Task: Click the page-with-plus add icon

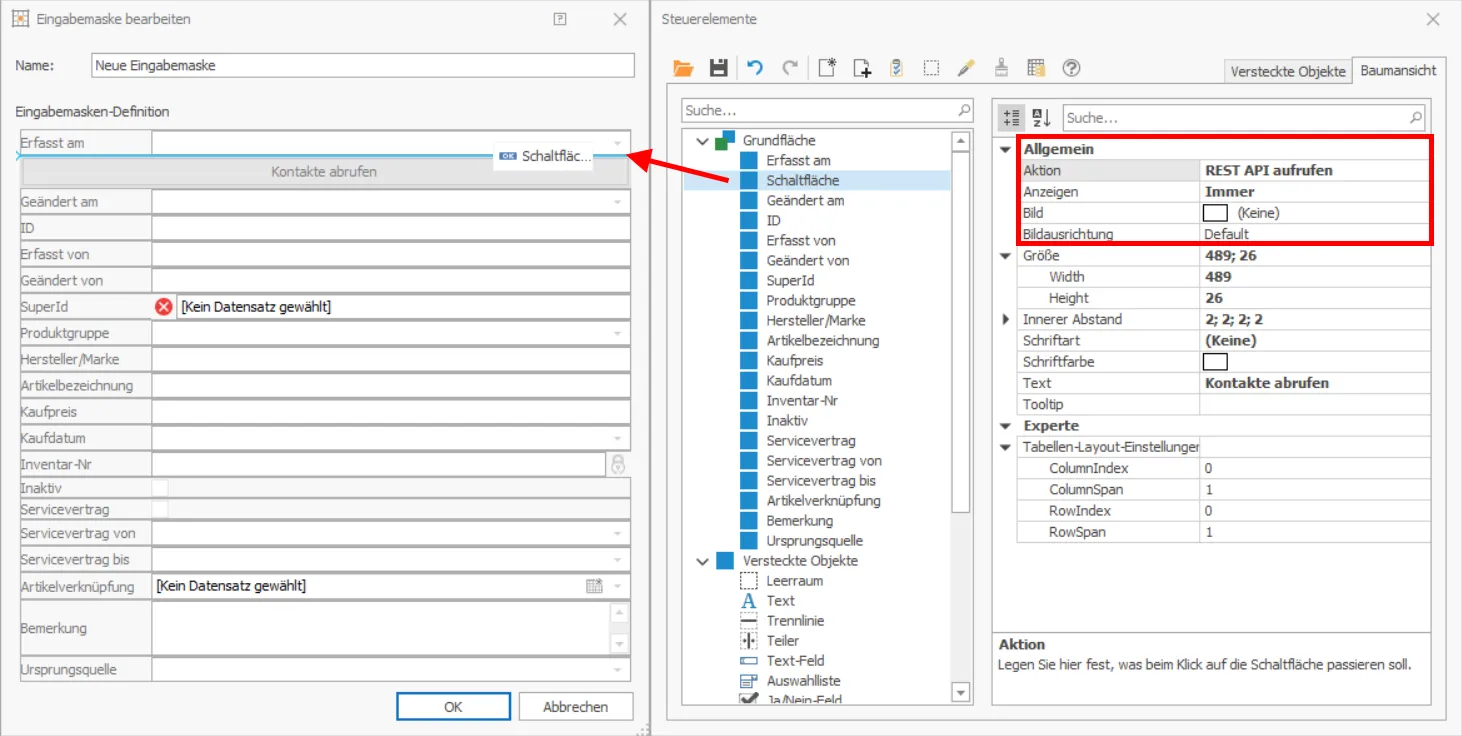Action: tap(862, 68)
